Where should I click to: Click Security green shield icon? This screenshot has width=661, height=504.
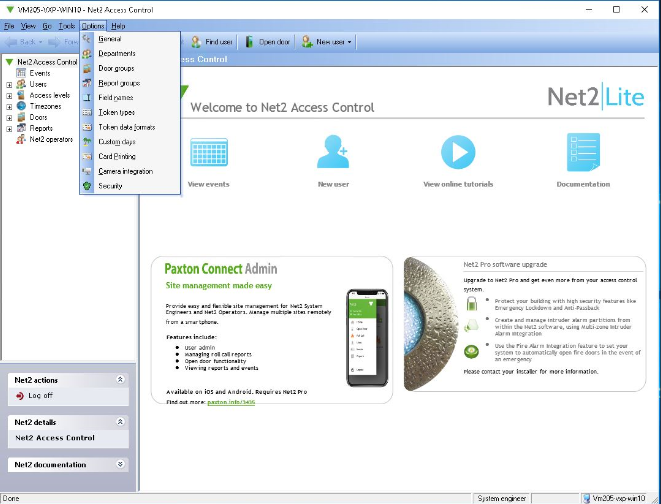tap(87, 186)
